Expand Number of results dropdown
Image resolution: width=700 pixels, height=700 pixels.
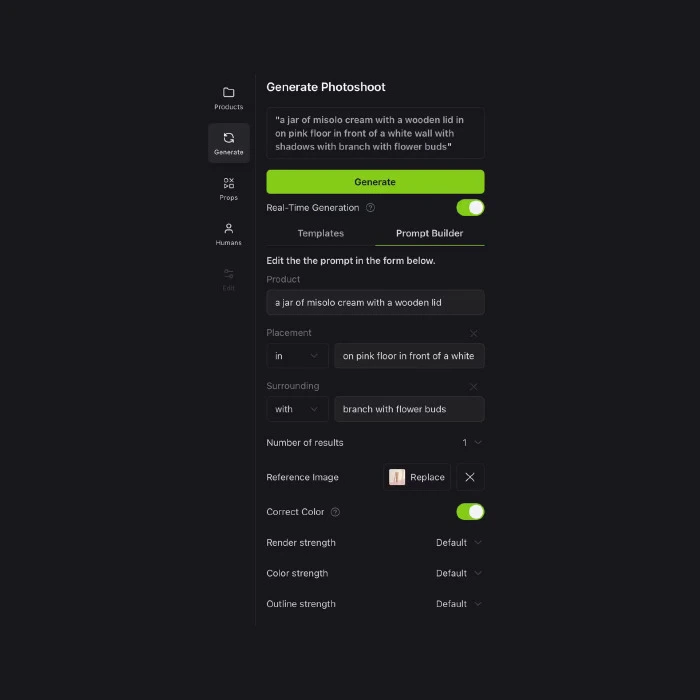point(472,442)
